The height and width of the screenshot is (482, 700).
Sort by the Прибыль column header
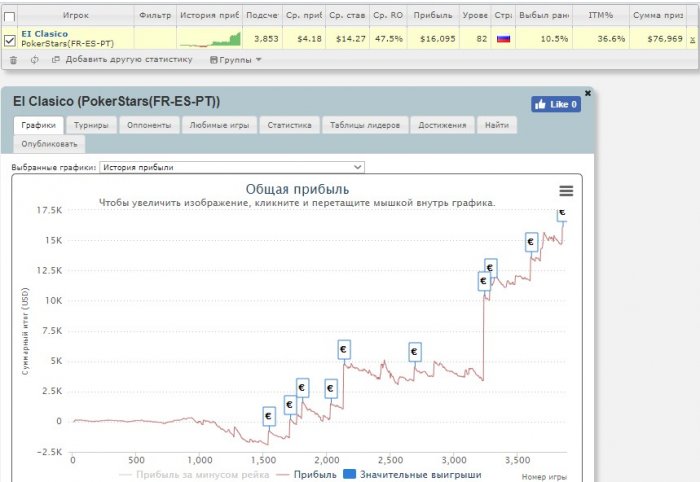tap(433, 15)
